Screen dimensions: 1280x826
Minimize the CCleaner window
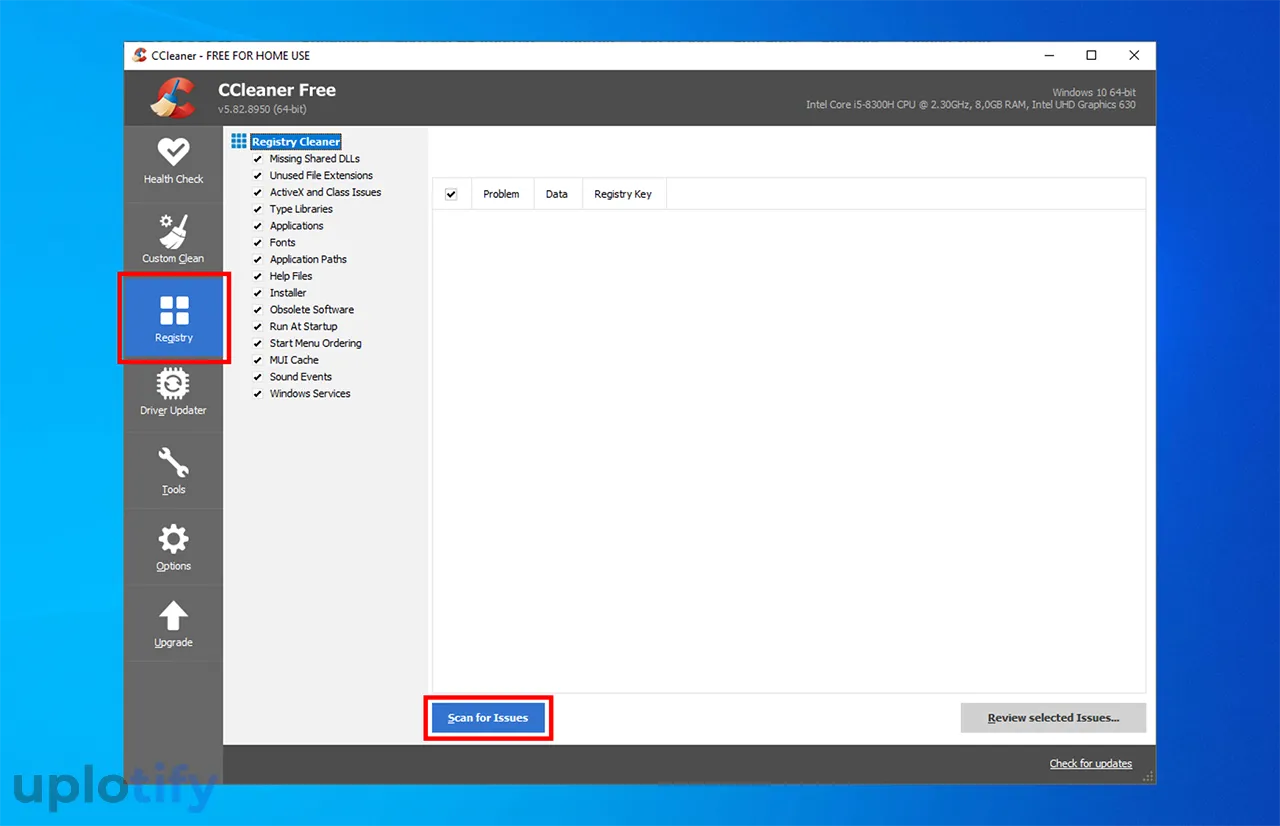click(x=1049, y=55)
